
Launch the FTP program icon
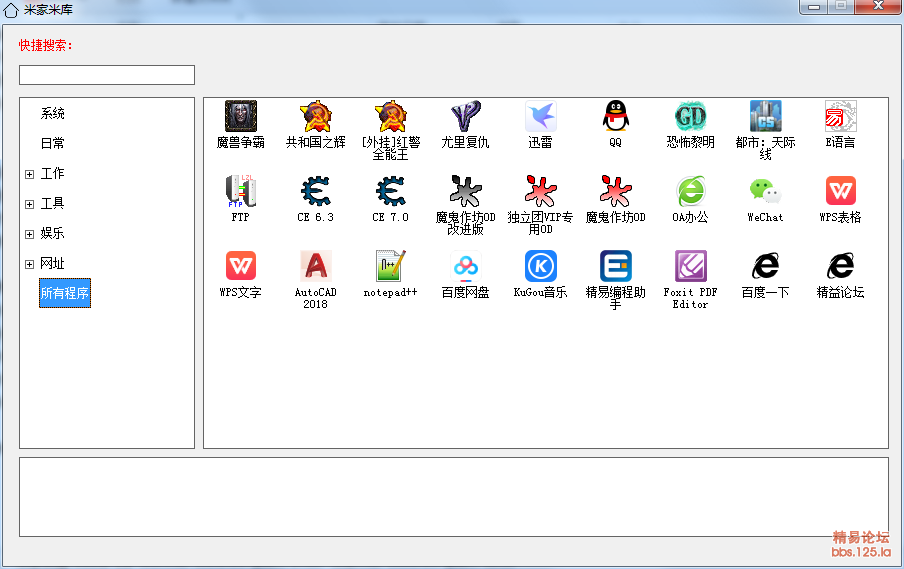coord(240,191)
